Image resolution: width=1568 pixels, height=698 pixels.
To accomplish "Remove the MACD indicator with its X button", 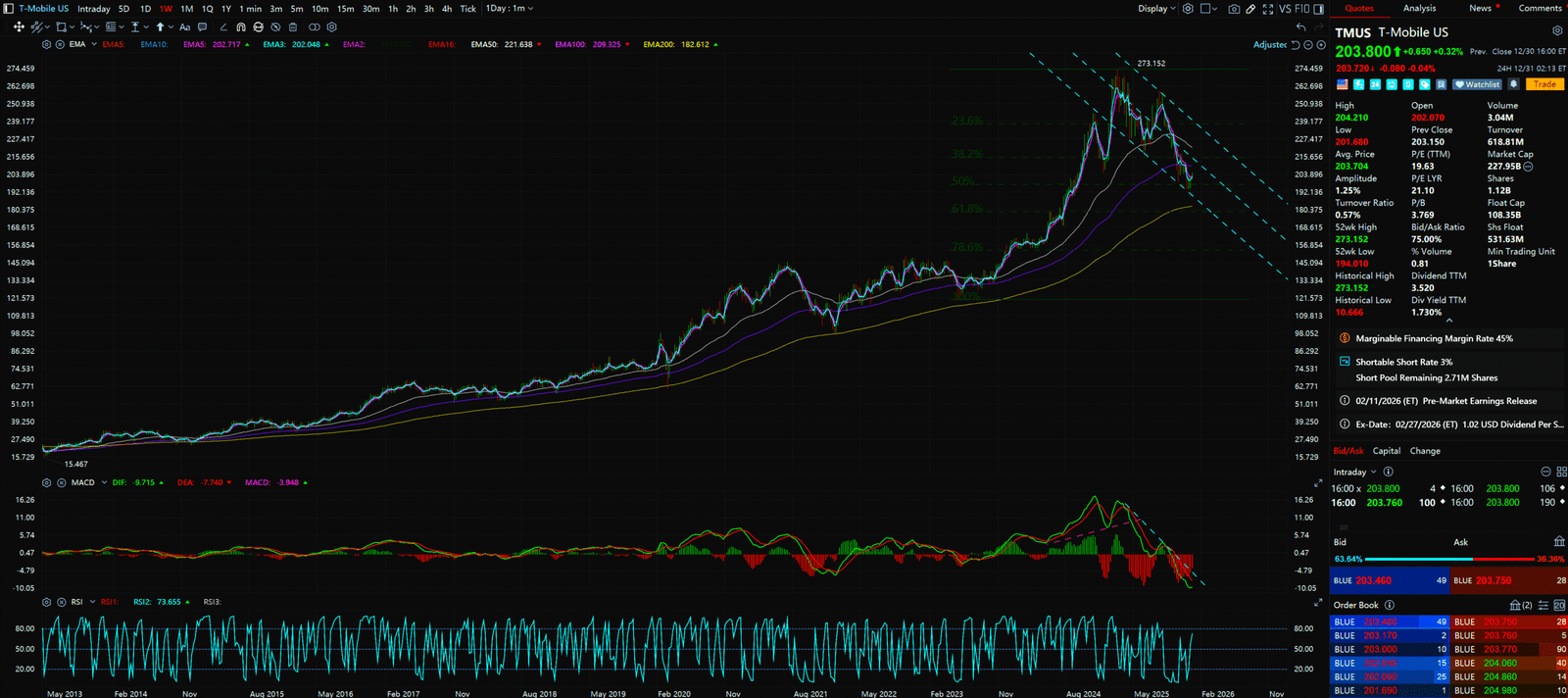I will 61,482.
